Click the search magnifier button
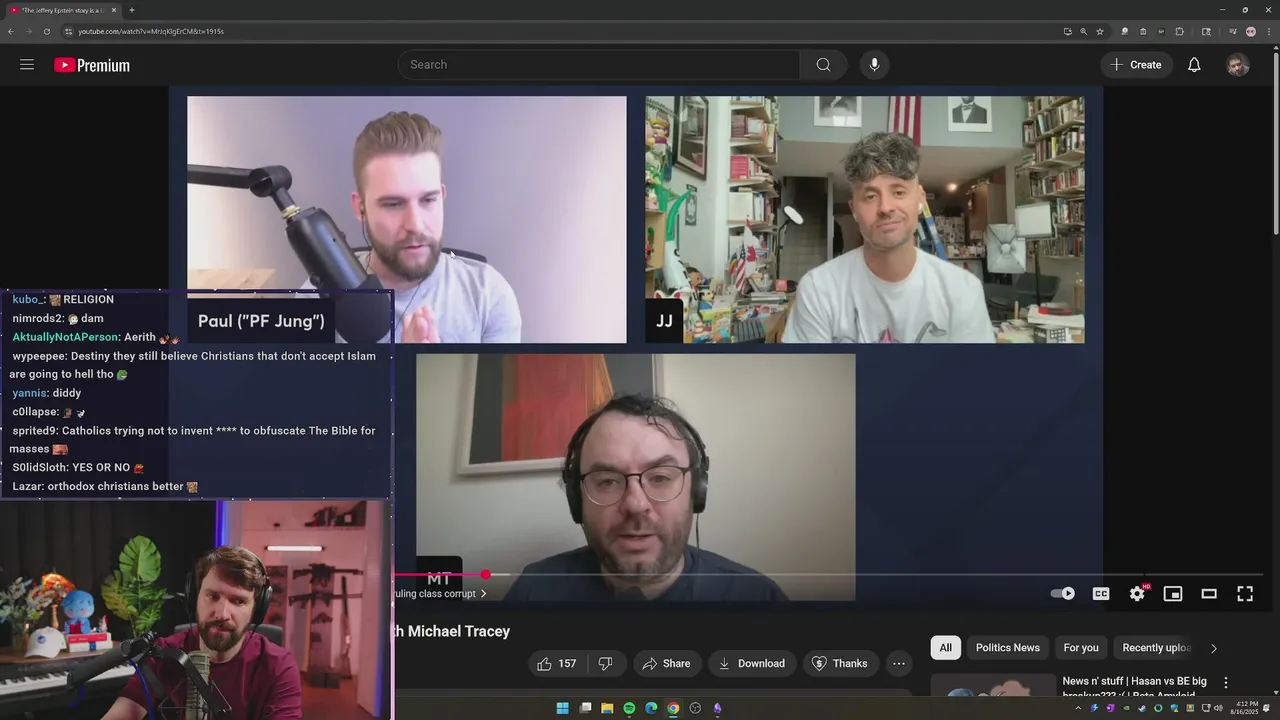The width and height of the screenshot is (1280, 720). (x=823, y=65)
